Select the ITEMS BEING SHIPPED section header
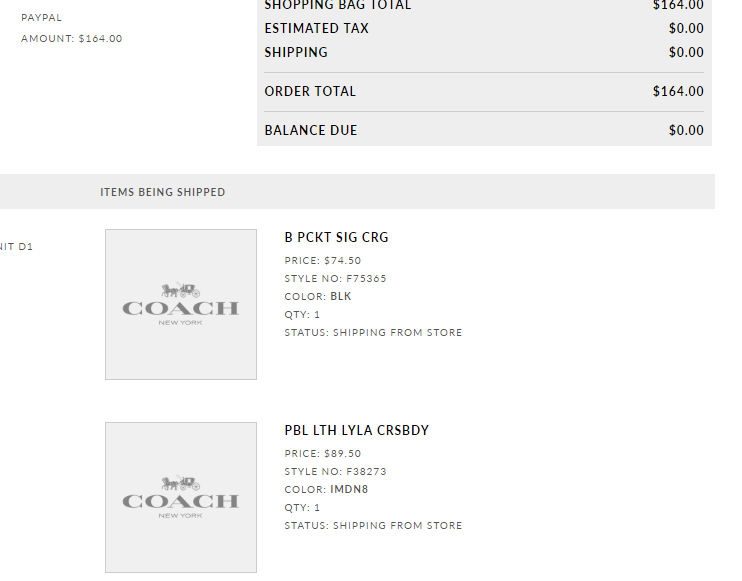 click(x=163, y=192)
